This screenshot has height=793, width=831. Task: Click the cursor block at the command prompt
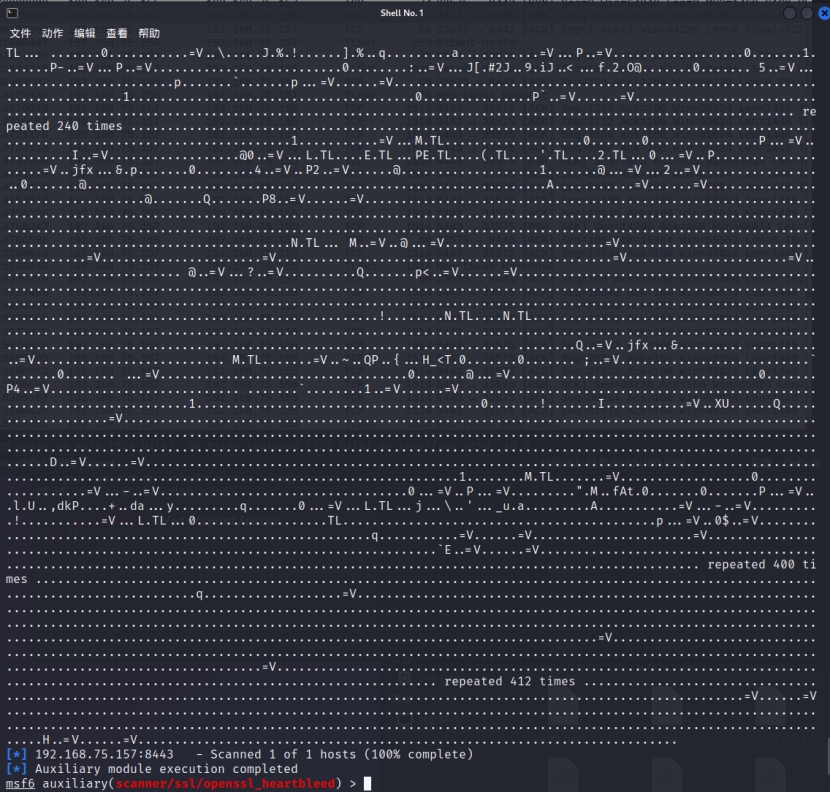[x=368, y=783]
